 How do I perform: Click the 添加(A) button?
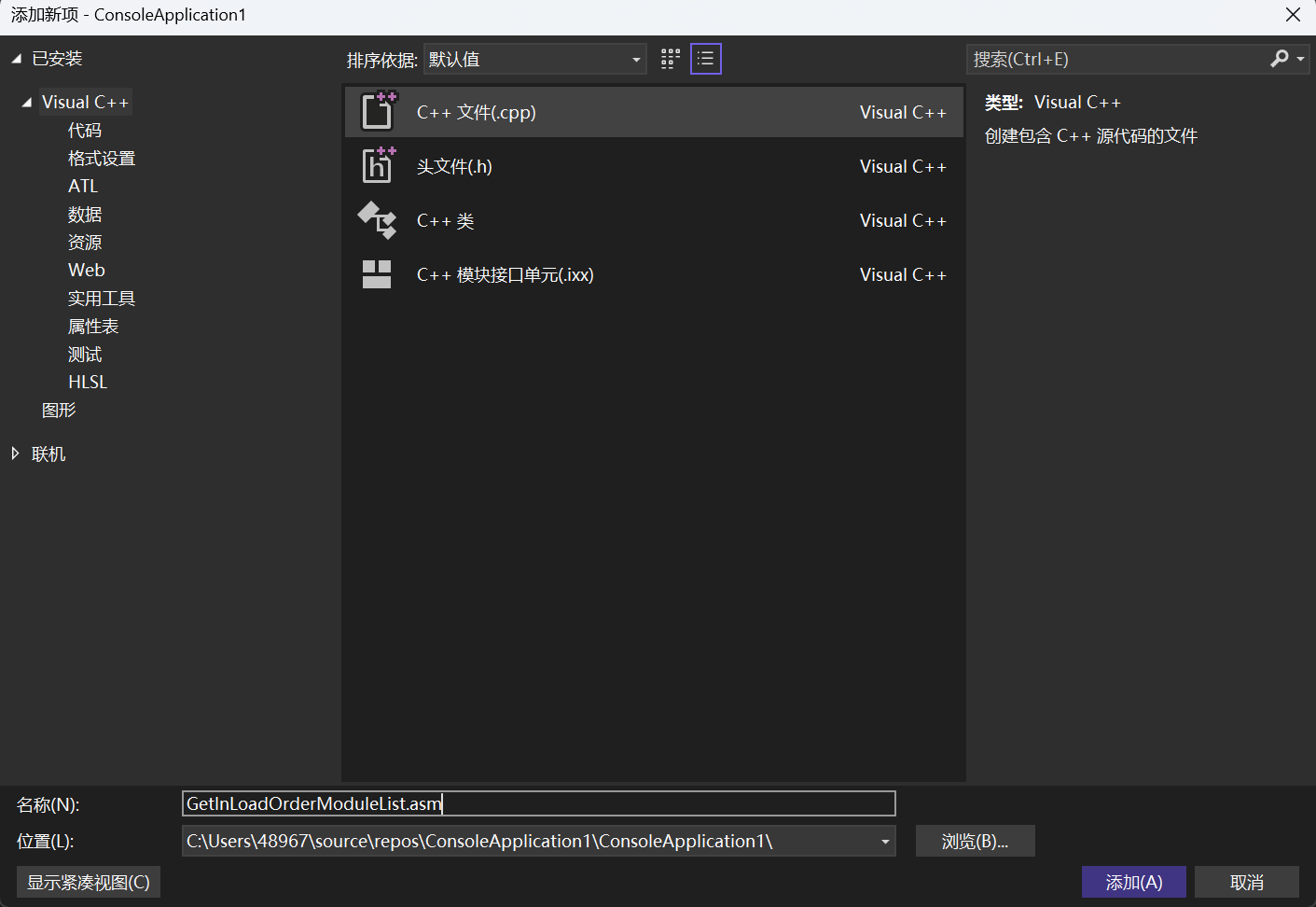click(x=1133, y=882)
